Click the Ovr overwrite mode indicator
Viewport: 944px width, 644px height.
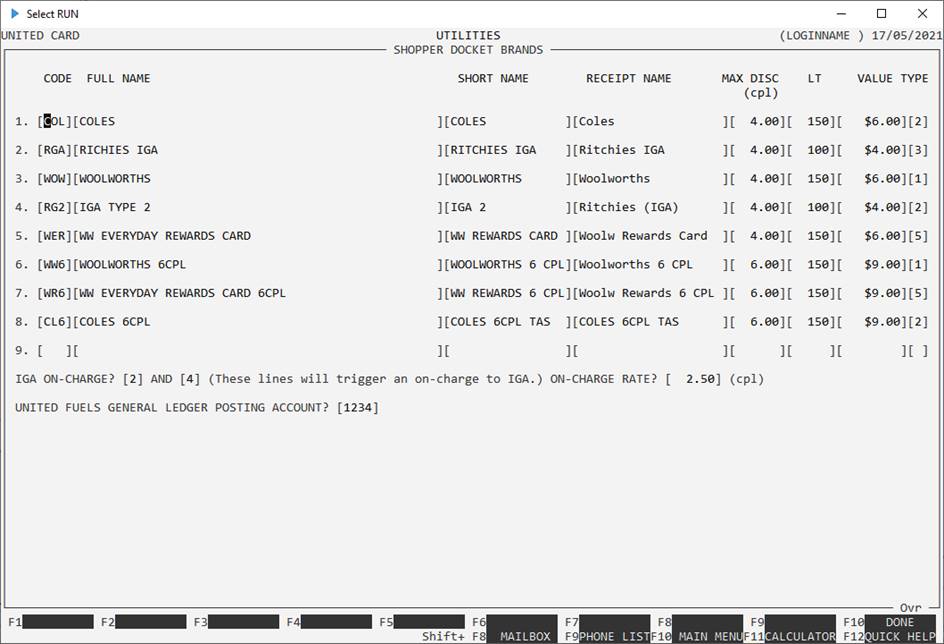910,607
